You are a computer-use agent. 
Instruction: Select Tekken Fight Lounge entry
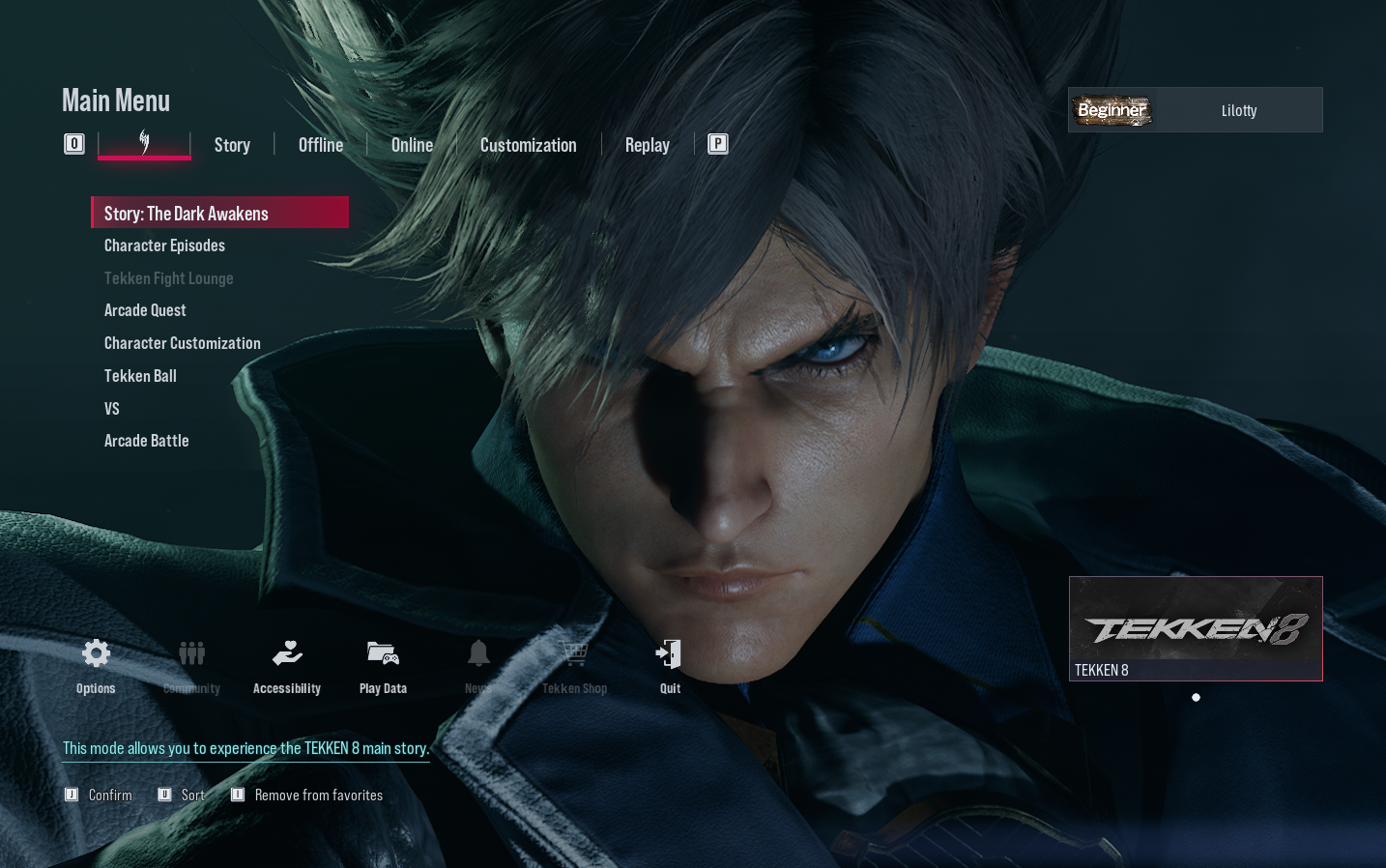(x=169, y=278)
